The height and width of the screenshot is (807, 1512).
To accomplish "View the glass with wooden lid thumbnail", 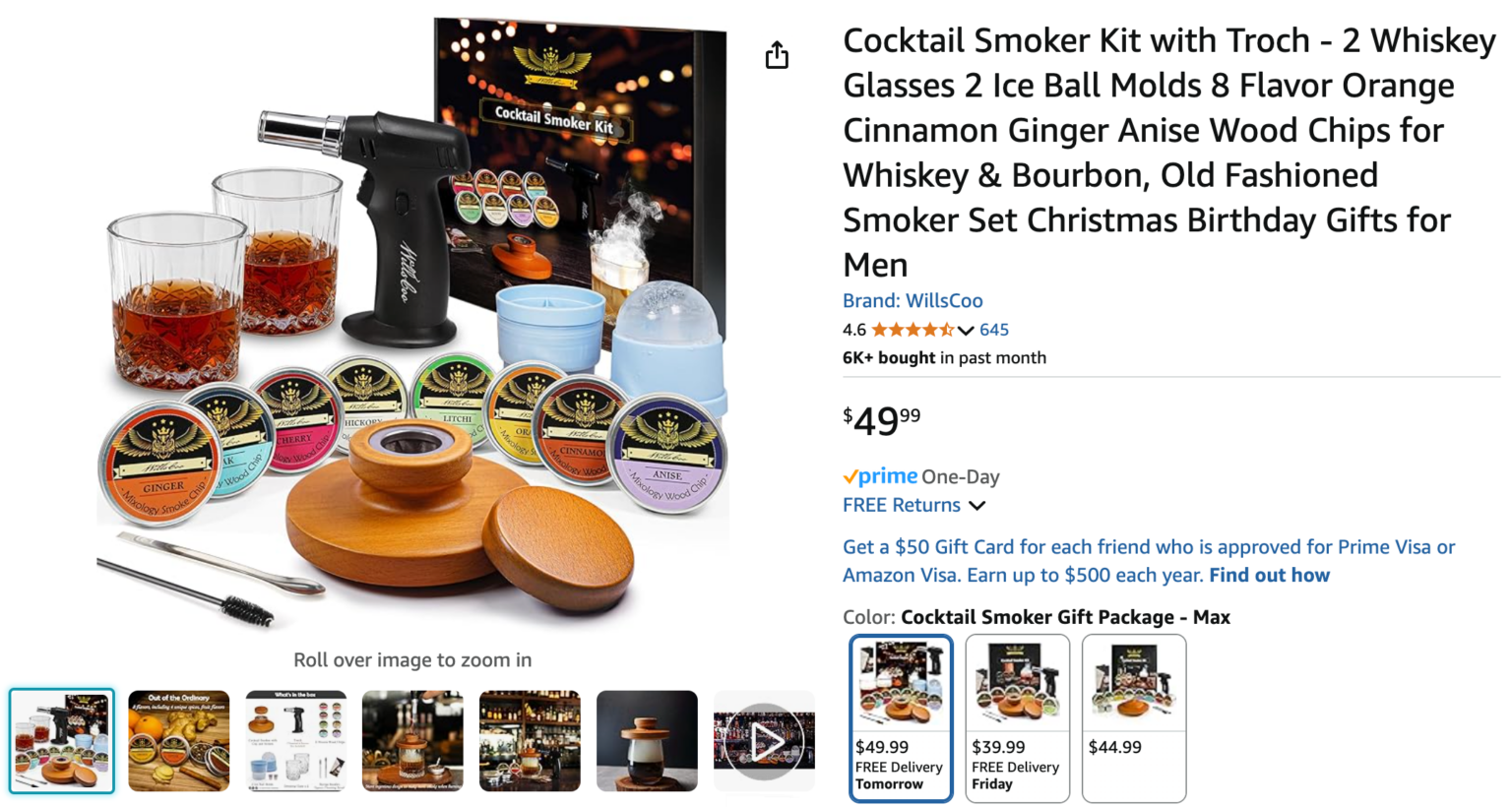I will [x=647, y=741].
